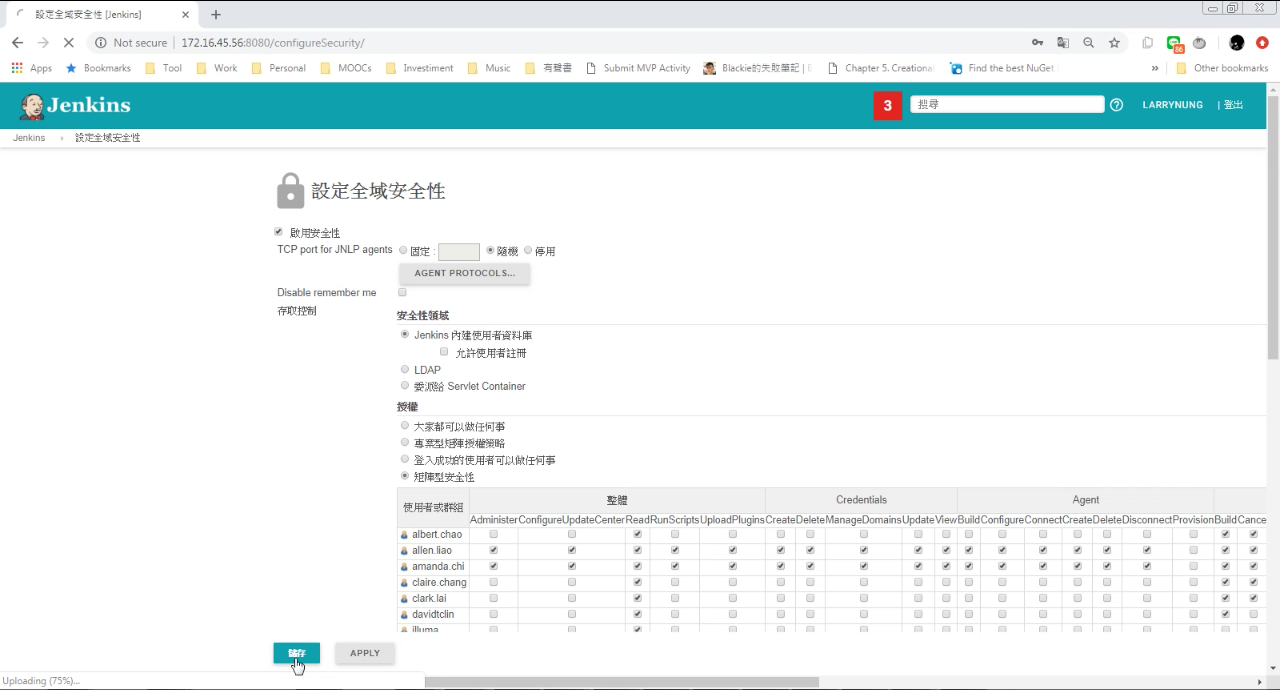Bookmark this page with the star icon
Viewport: 1280px width, 690px height.
coord(1114,43)
